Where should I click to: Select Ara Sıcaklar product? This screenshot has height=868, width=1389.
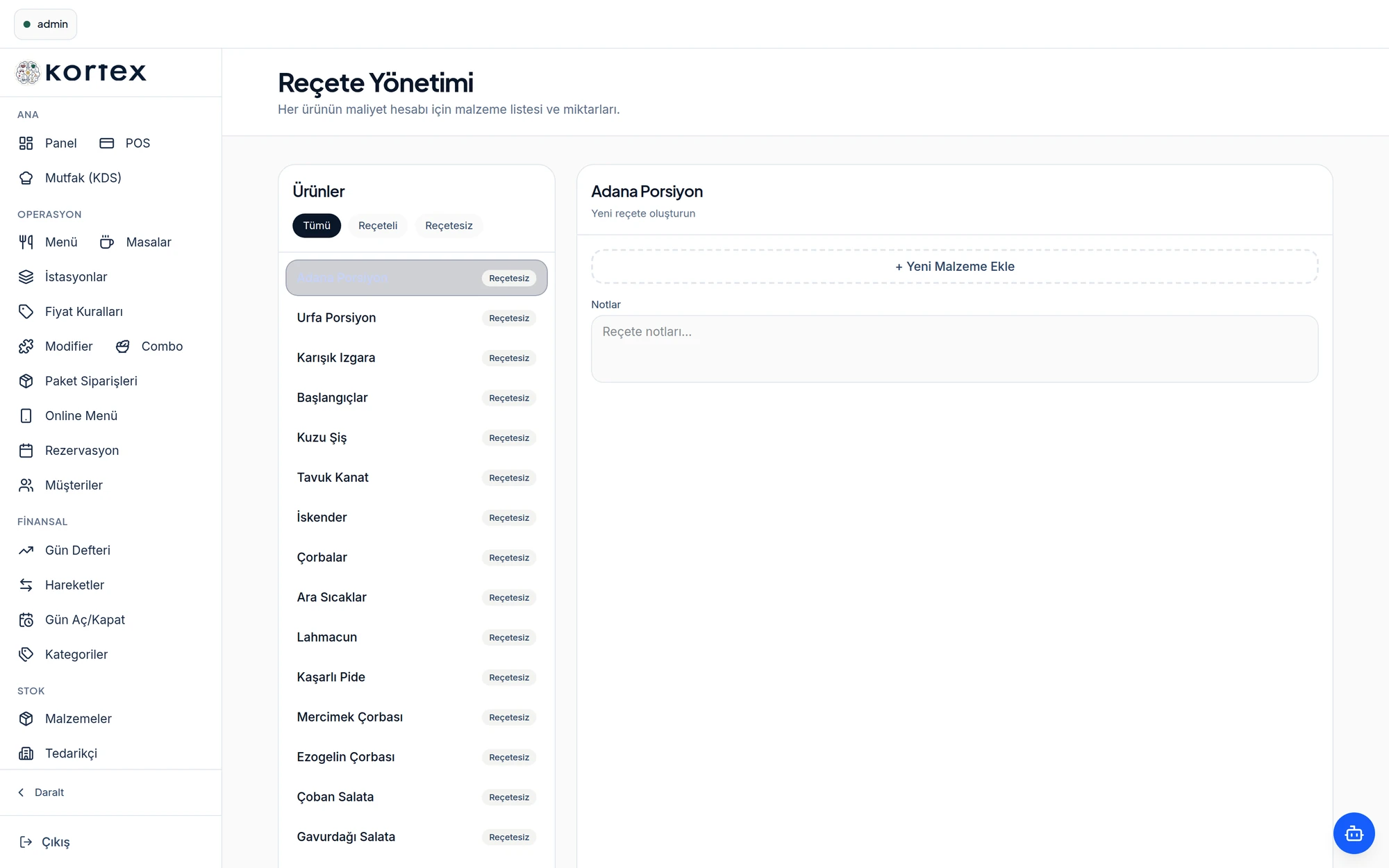click(x=417, y=597)
